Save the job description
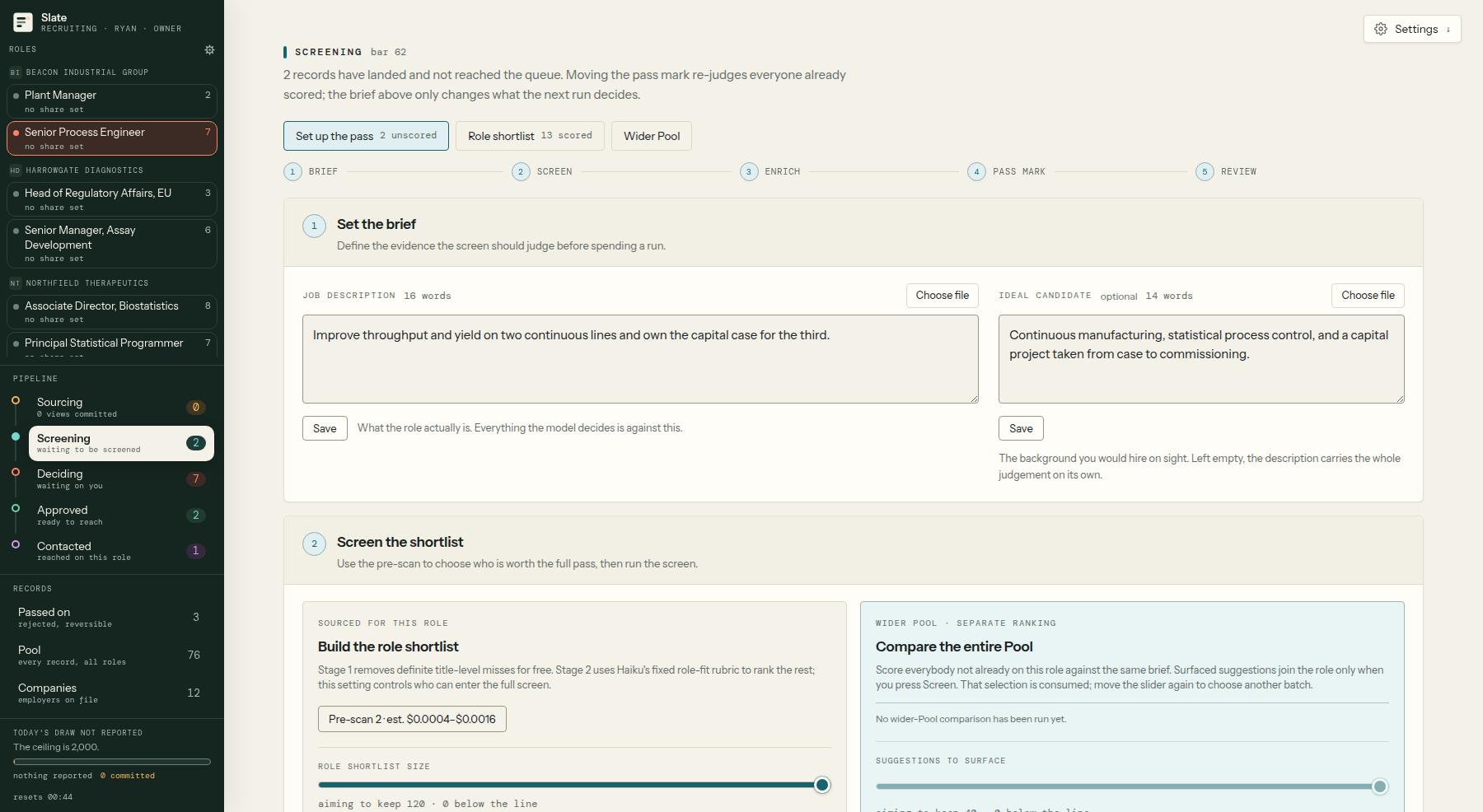The width and height of the screenshot is (1483, 812). [x=325, y=428]
